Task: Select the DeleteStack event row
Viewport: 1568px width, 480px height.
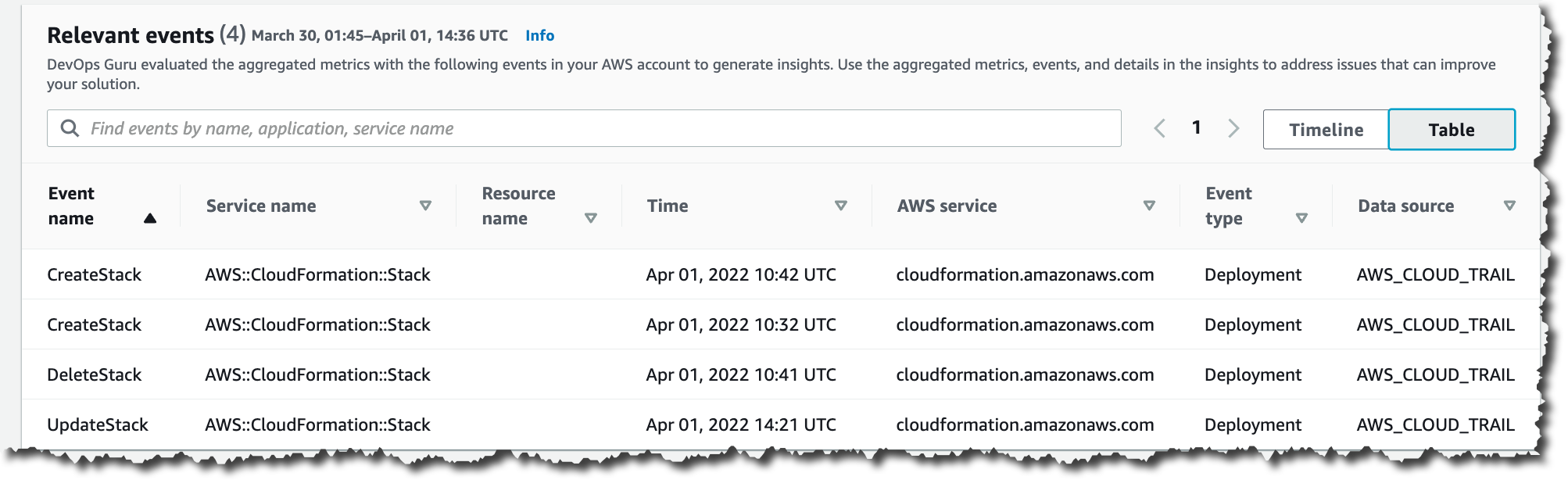Action: tap(95, 374)
